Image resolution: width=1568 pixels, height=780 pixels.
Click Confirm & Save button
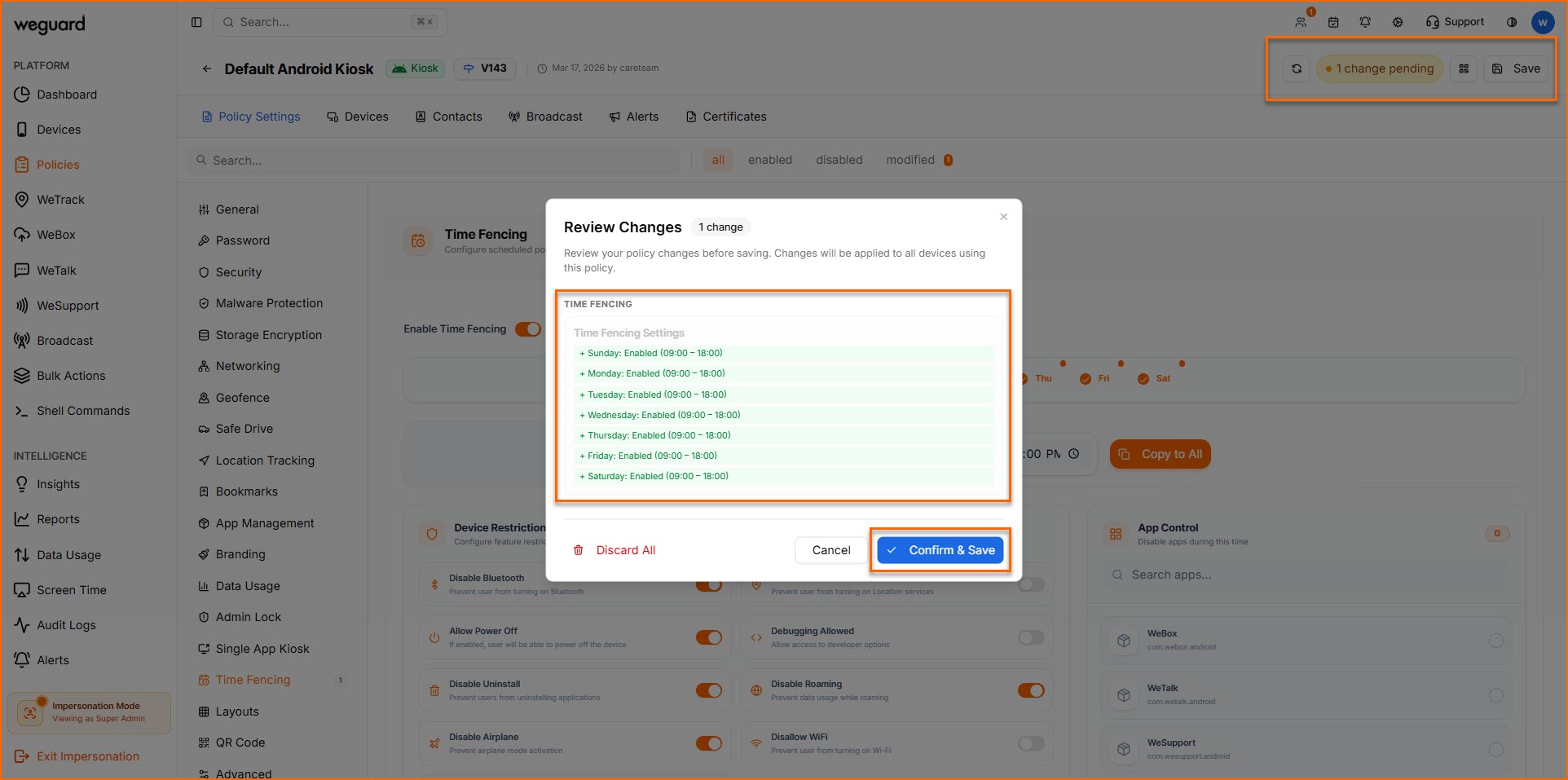click(x=940, y=550)
